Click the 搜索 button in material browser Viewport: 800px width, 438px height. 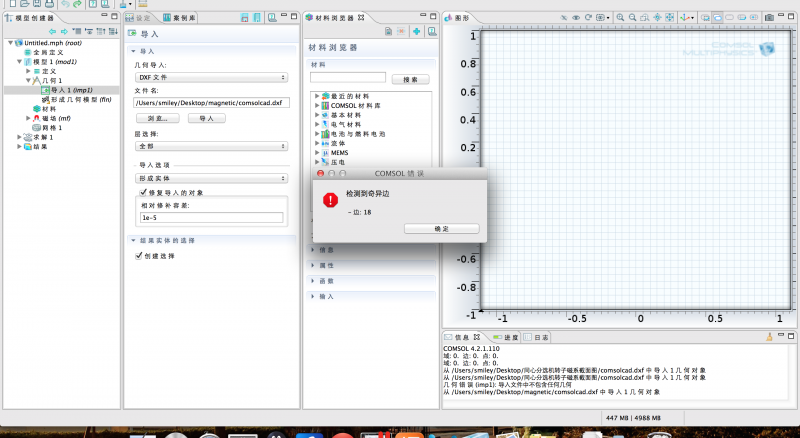[x=411, y=79]
